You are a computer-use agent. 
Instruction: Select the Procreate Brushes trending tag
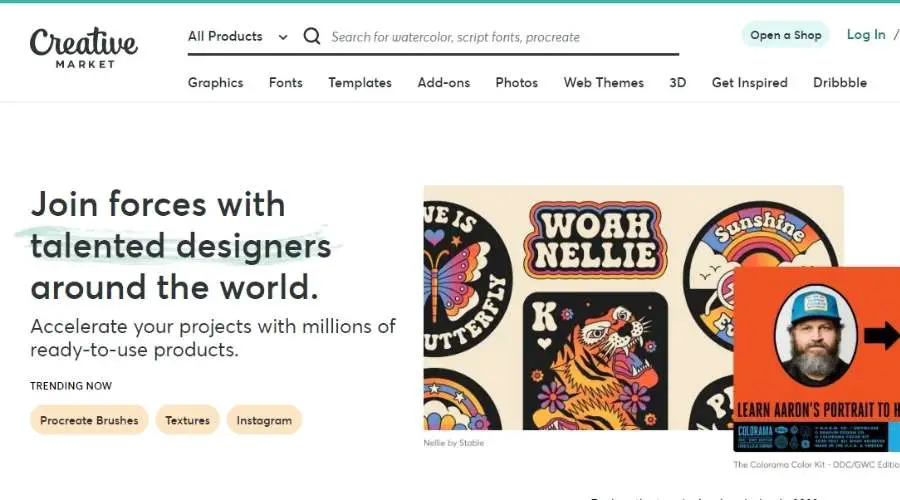coord(89,420)
